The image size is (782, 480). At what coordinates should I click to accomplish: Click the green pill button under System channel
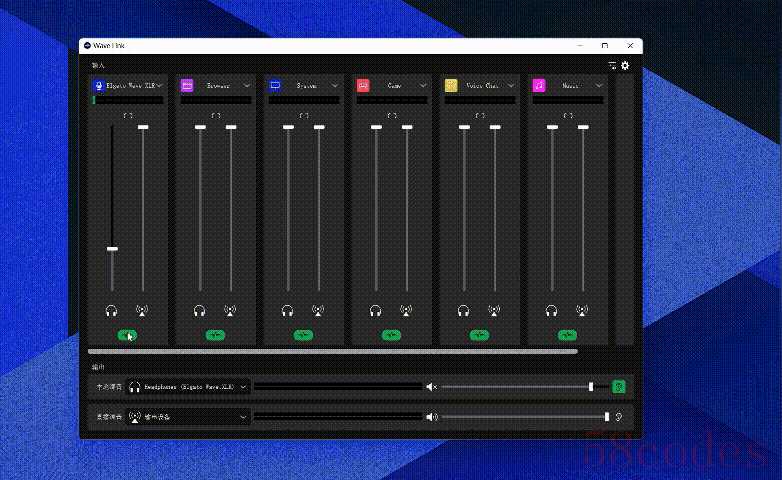[x=303, y=335]
